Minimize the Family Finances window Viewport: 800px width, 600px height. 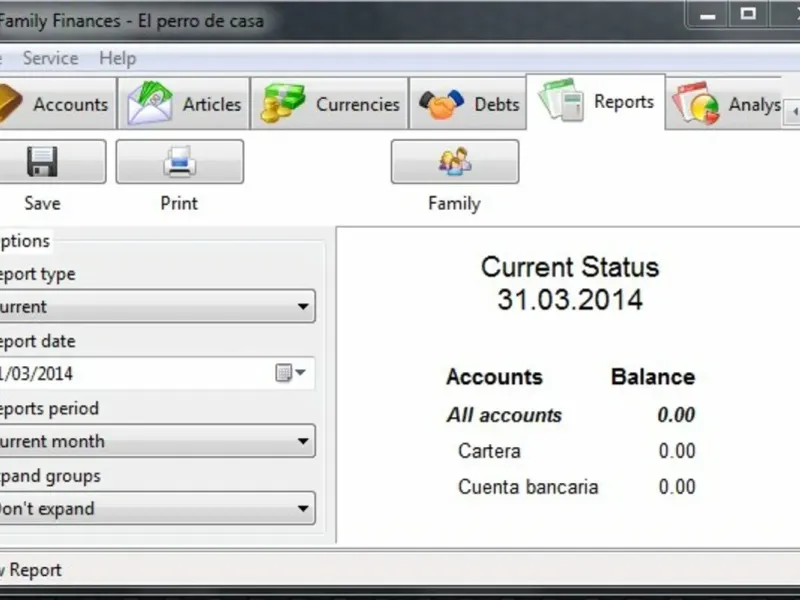click(x=707, y=15)
